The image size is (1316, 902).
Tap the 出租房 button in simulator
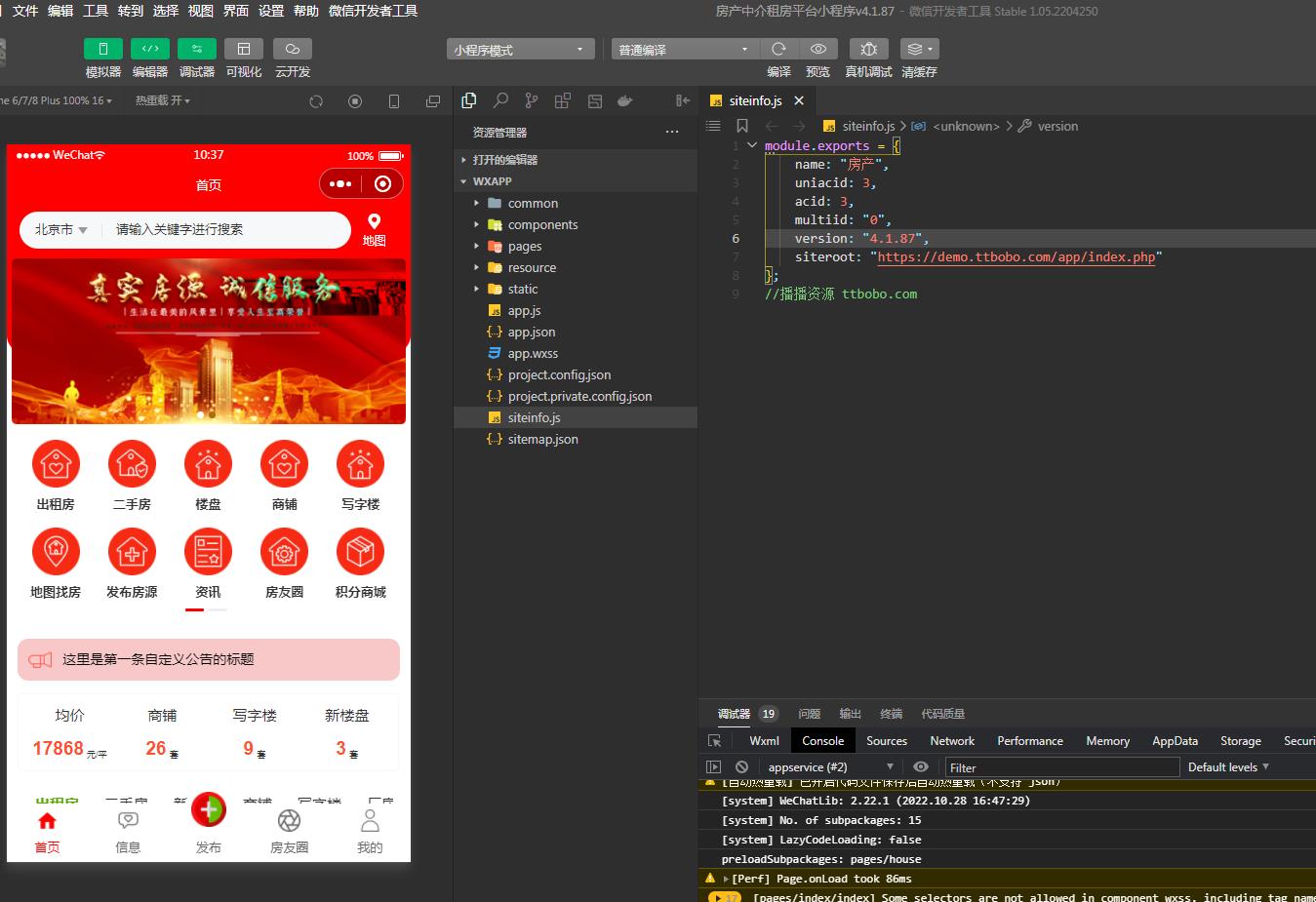(56, 475)
